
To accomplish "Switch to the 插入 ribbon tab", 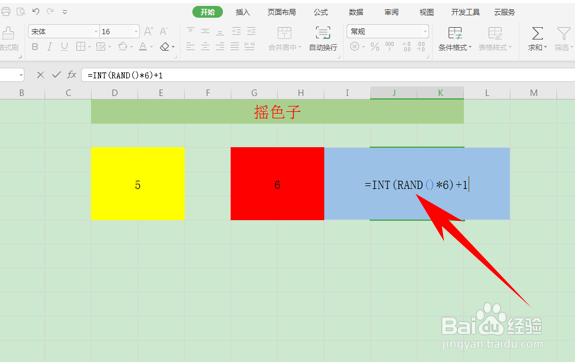I will coord(243,12).
